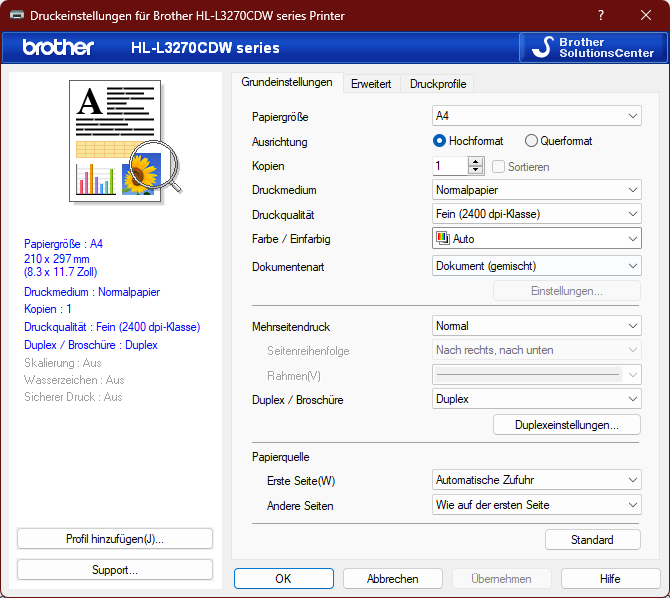
Task: Confirm with the OK button
Action: (x=283, y=578)
